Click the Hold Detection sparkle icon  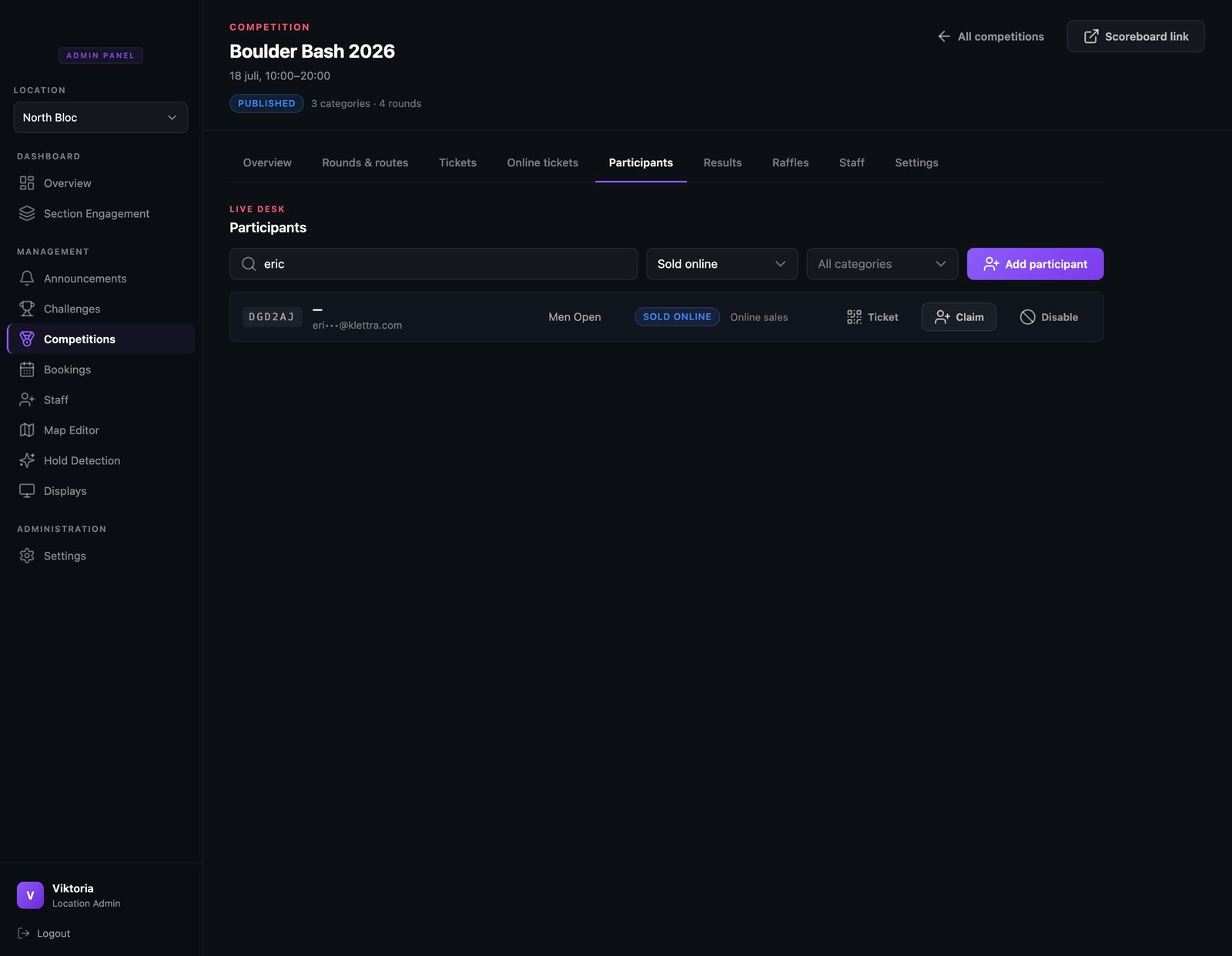tap(27, 460)
